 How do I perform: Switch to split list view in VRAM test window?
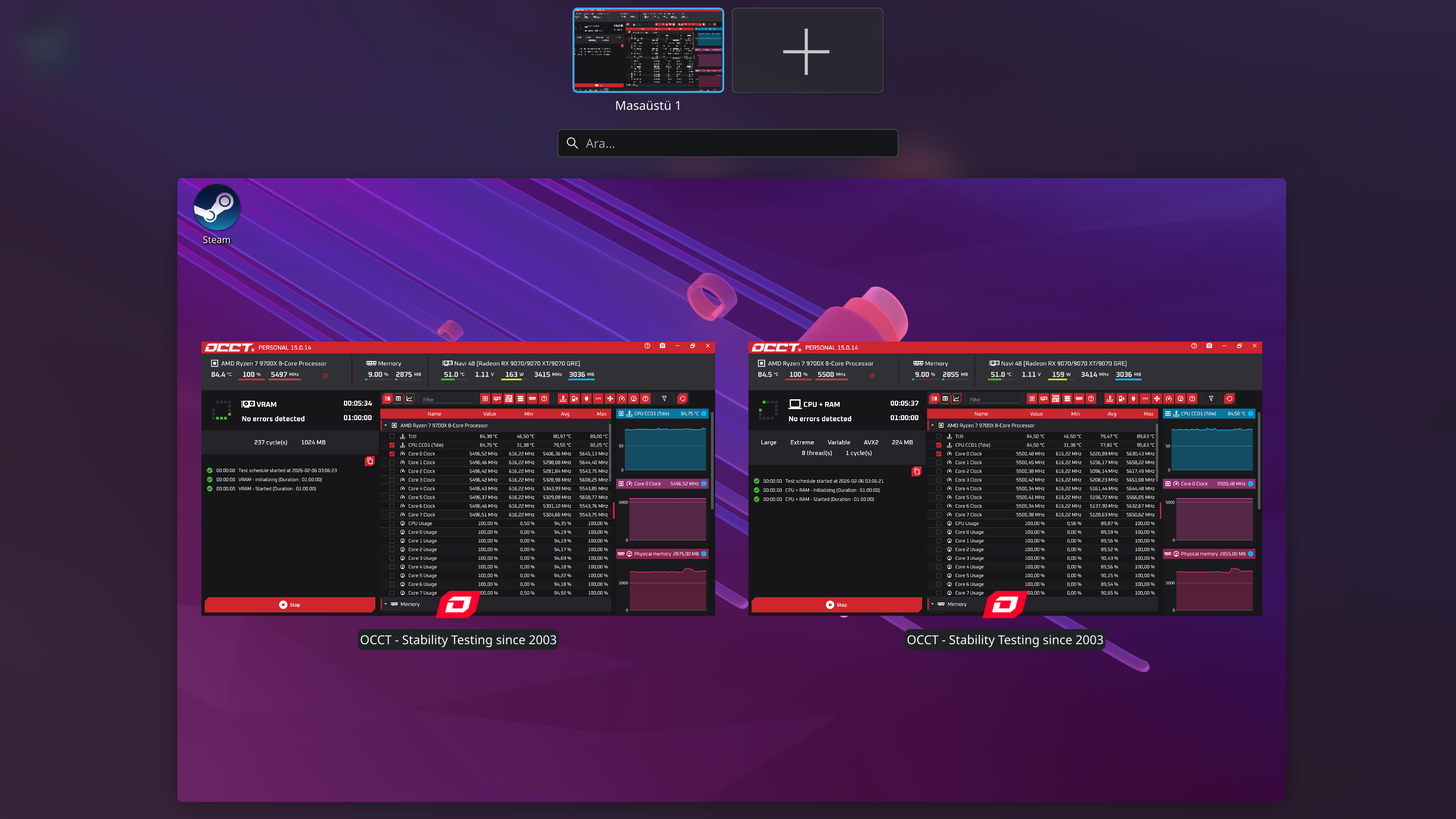coord(387,399)
